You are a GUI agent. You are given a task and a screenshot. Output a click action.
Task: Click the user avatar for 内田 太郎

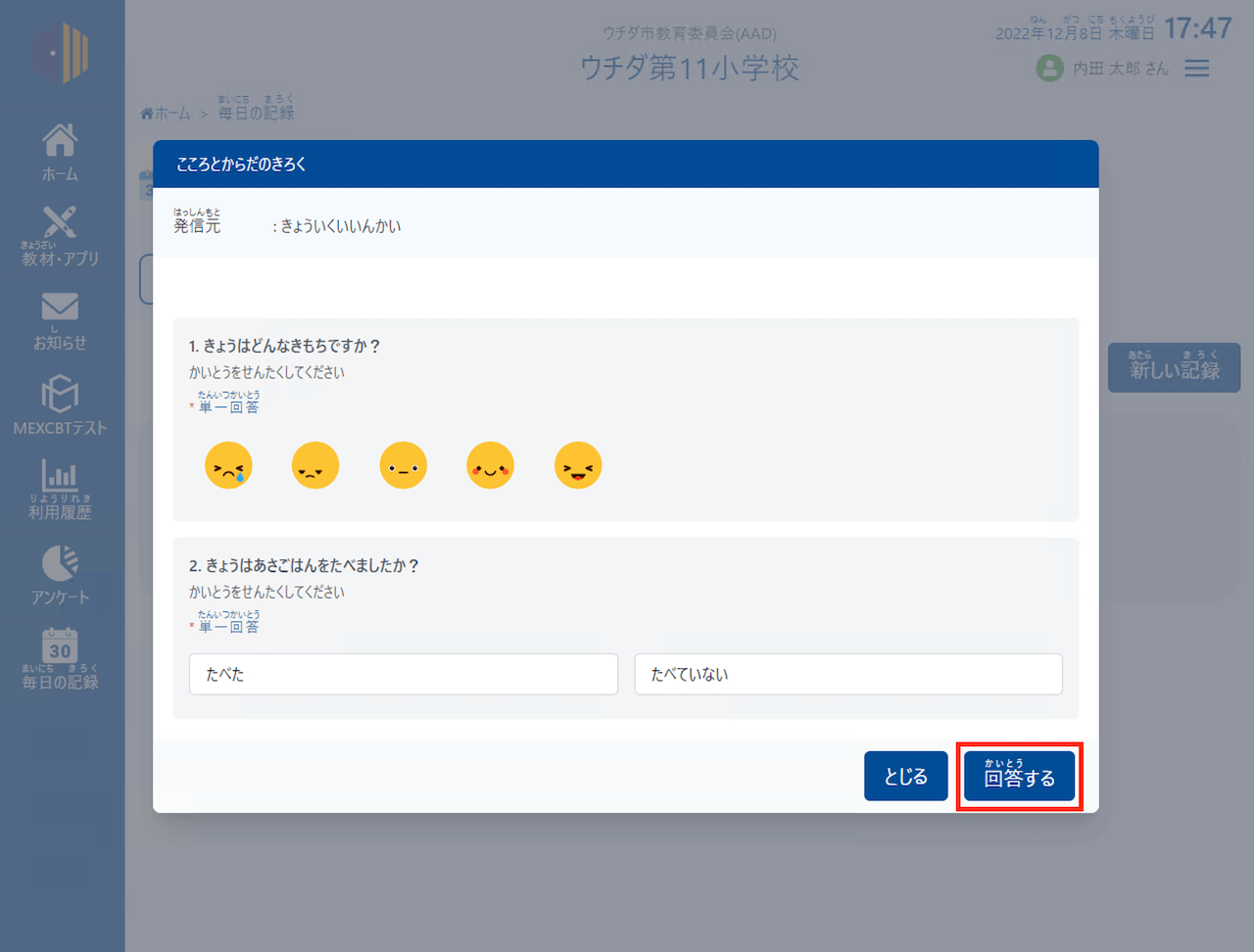[x=1049, y=69]
